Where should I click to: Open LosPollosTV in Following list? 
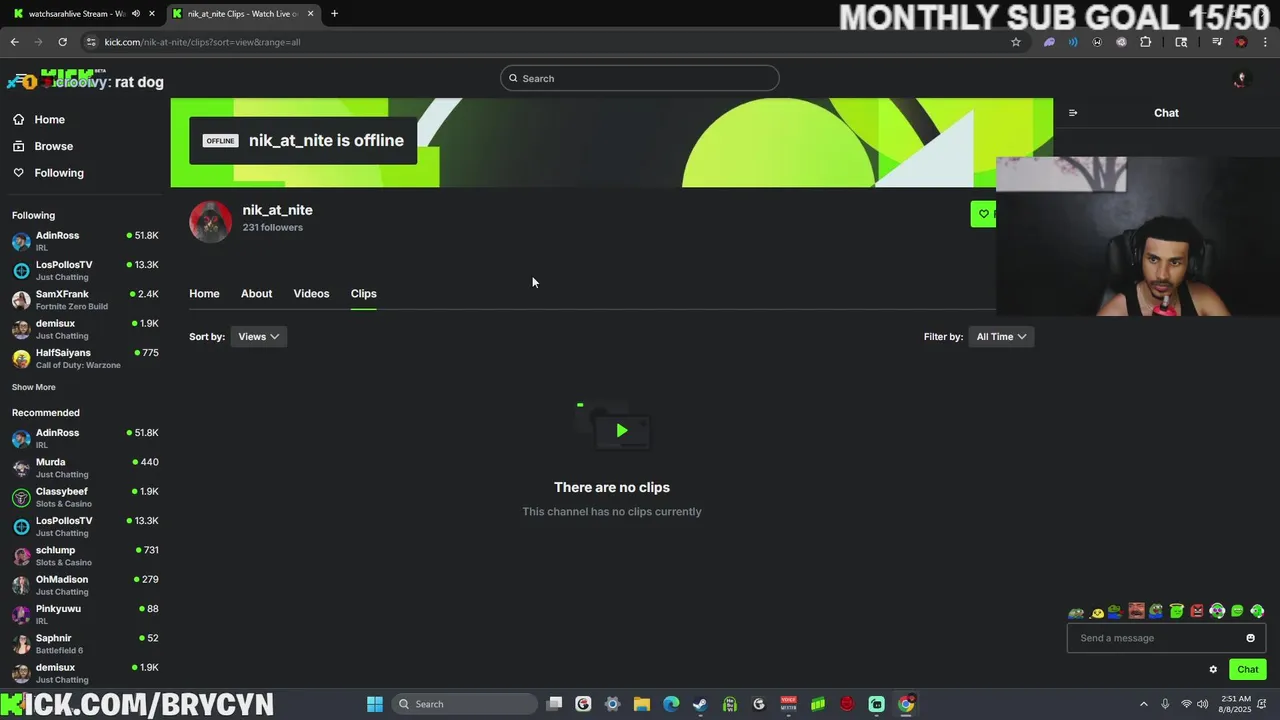coord(85,270)
